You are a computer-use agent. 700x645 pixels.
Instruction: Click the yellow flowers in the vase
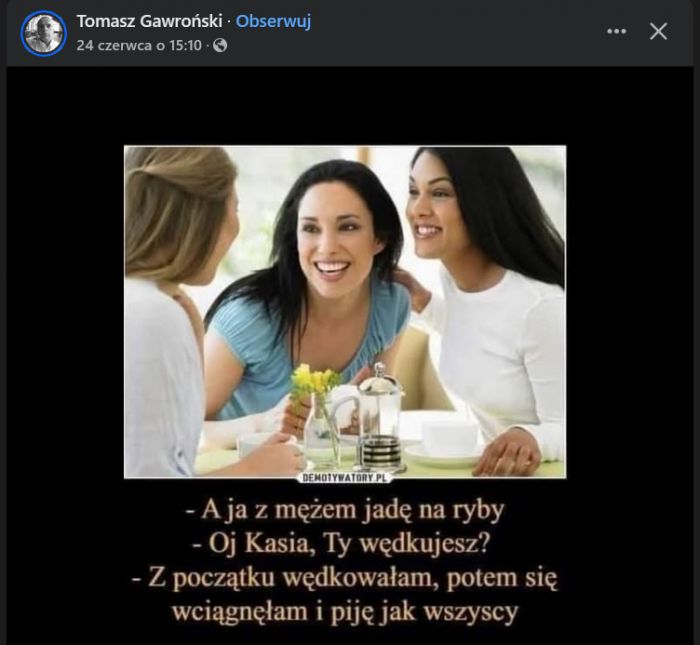315,382
